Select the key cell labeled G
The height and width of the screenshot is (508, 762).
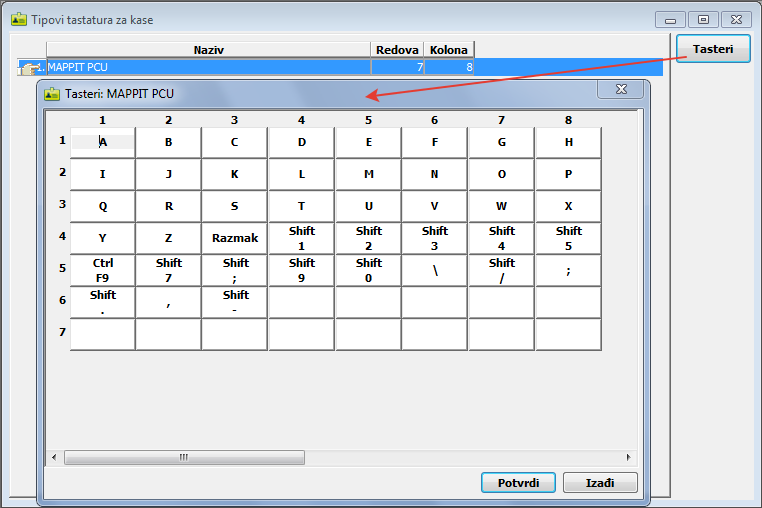[x=502, y=142]
